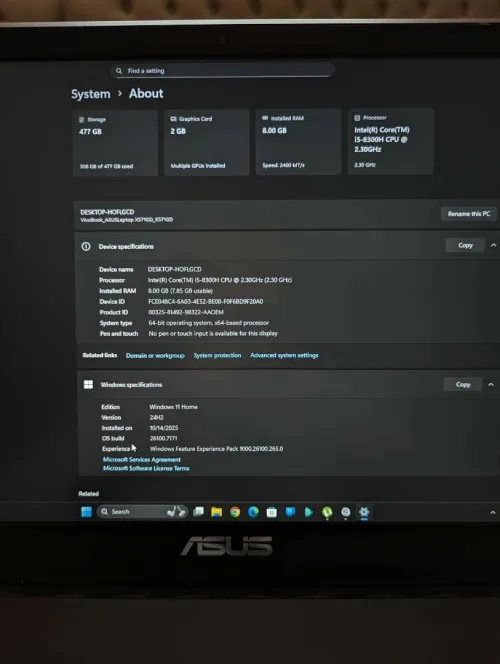
Task: Open Task View from the taskbar
Action: coord(198,512)
